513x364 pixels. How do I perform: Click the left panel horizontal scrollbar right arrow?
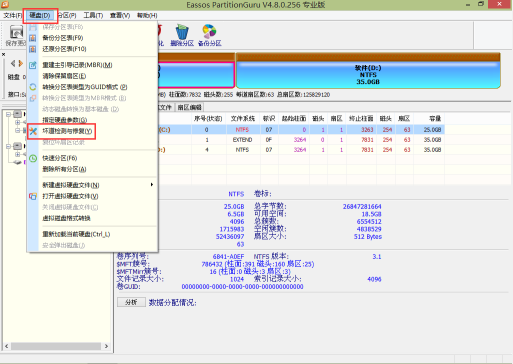point(106,346)
